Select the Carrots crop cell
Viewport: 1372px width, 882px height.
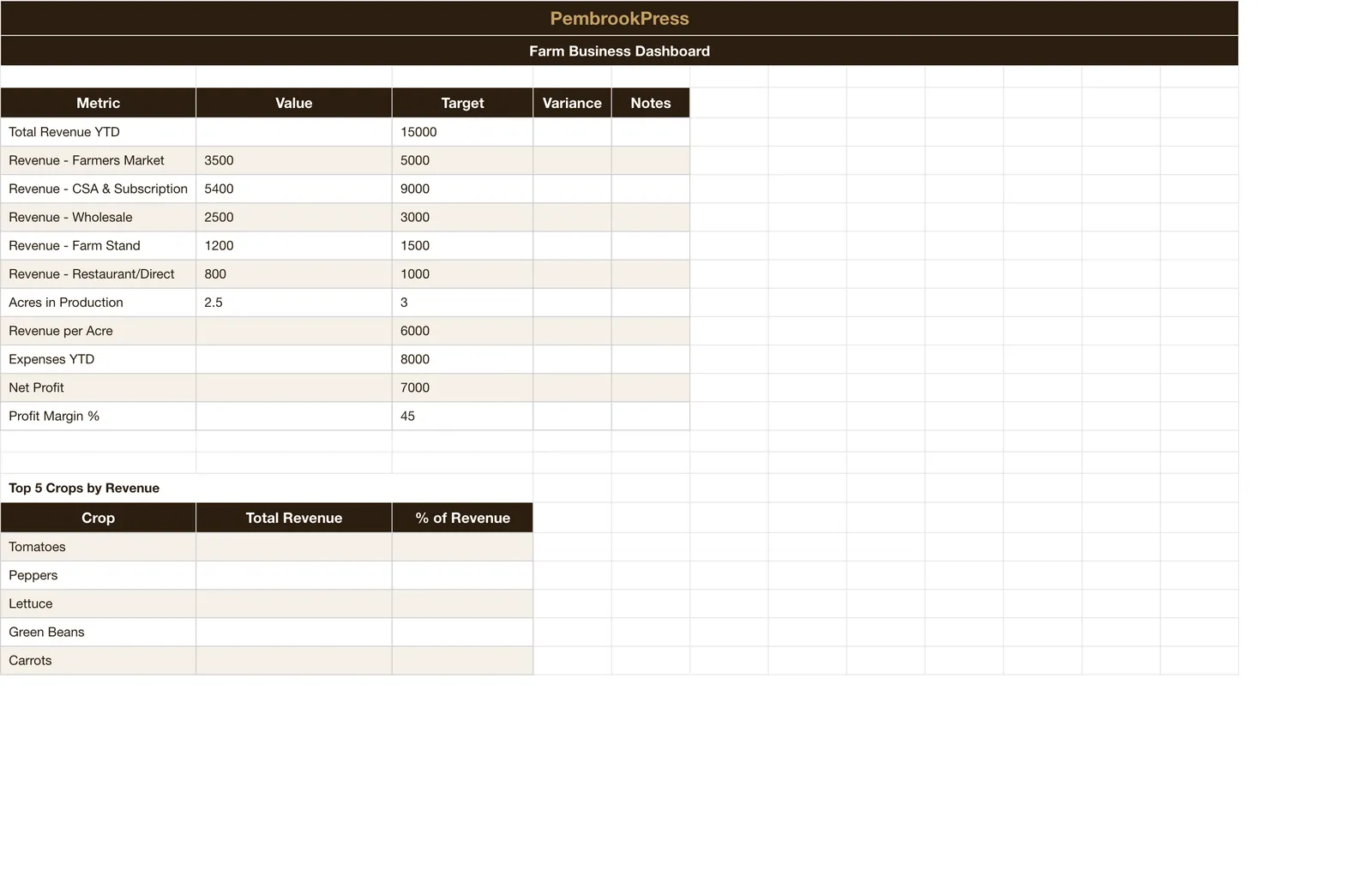click(98, 660)
